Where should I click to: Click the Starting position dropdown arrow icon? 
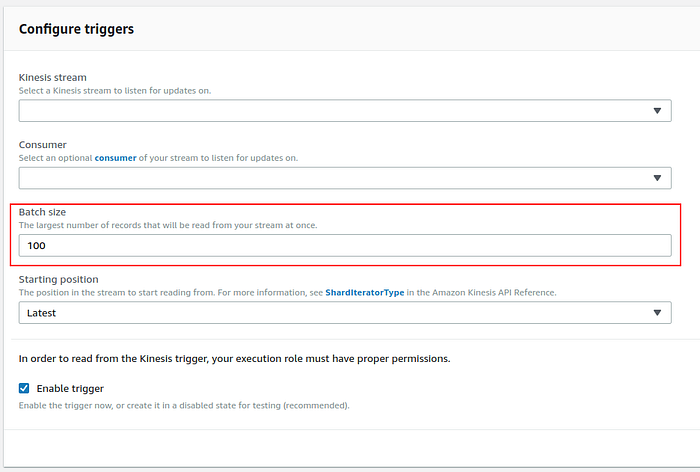pyautogui.click(x=657, y=313)
